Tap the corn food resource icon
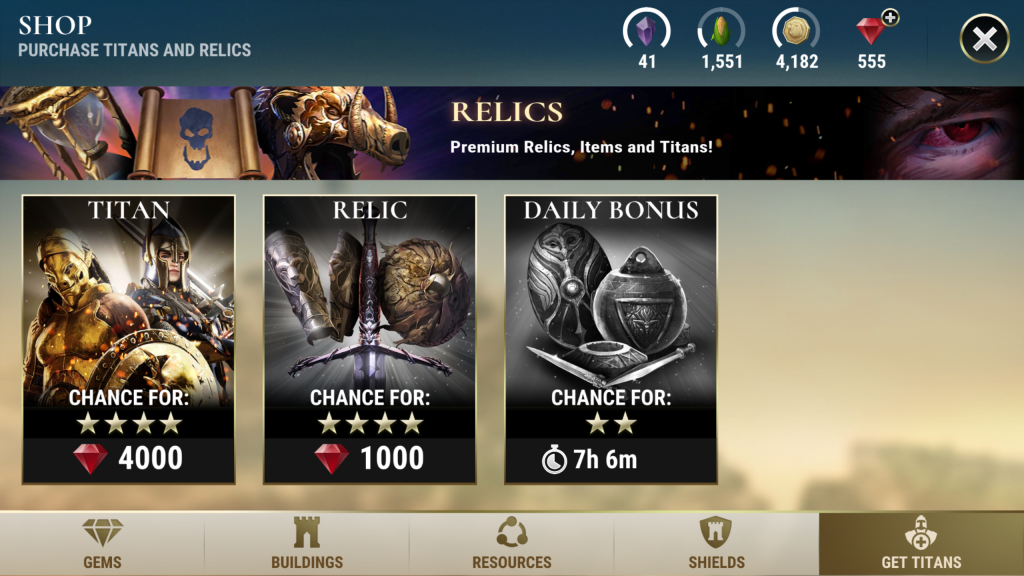The height and width of the screenshot is (576, 1024). click(721, 29)
